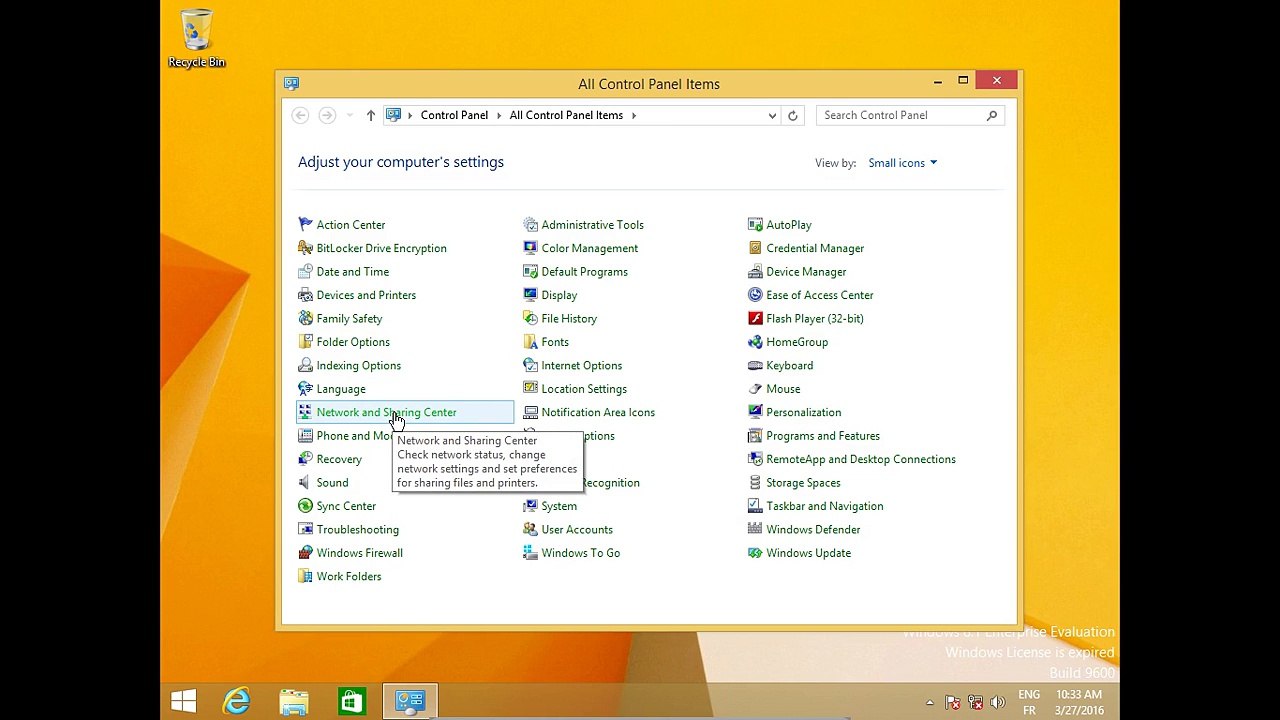Click the Default Programs icon
The height and width of the screenshot is (720, 1280).
530,272
